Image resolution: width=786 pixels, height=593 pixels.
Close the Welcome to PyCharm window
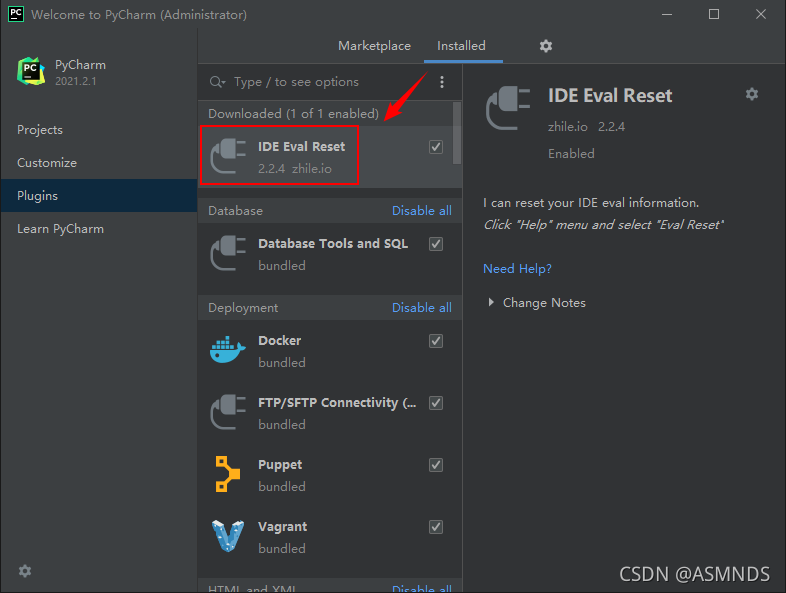pyautogui.click(x=760, y=14)
